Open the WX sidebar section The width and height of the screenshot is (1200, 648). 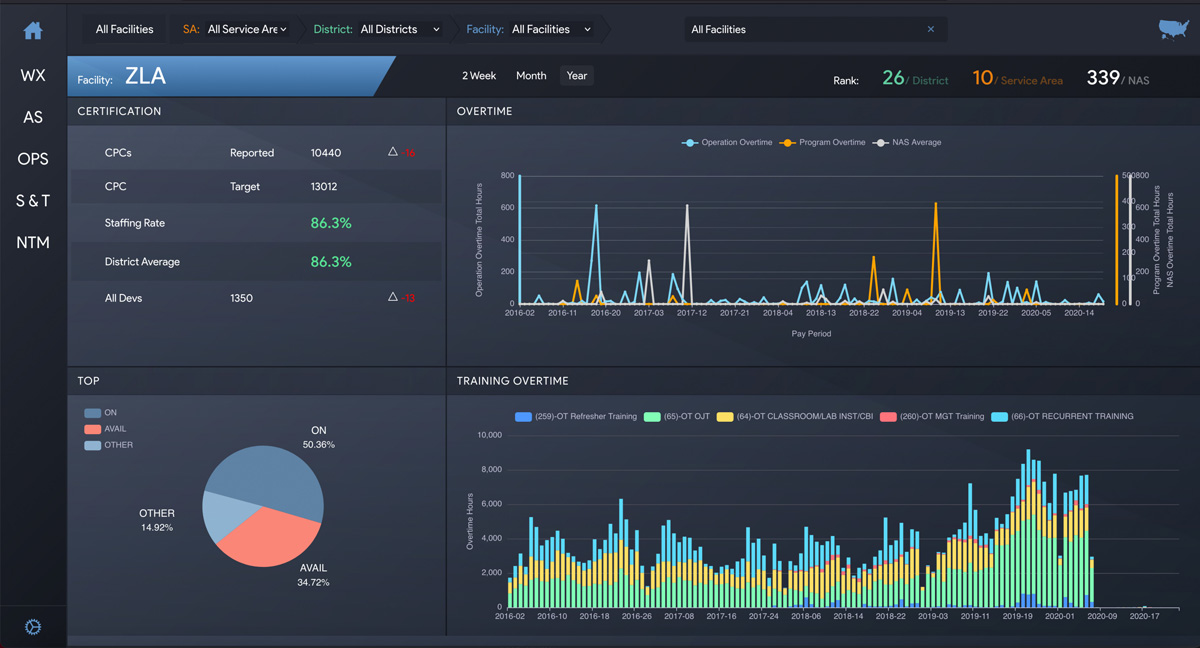[x=33, y=76]
